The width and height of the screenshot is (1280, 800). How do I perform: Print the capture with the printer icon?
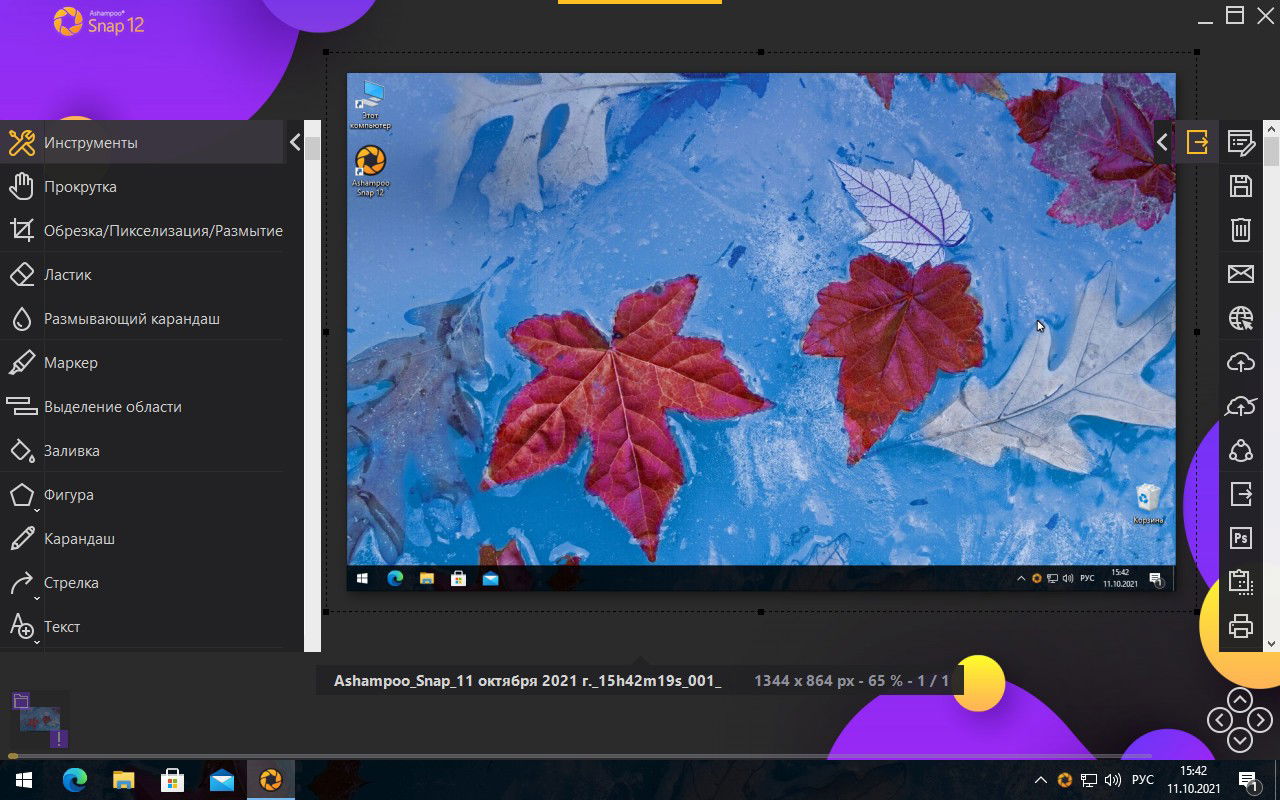(1241, 626)
